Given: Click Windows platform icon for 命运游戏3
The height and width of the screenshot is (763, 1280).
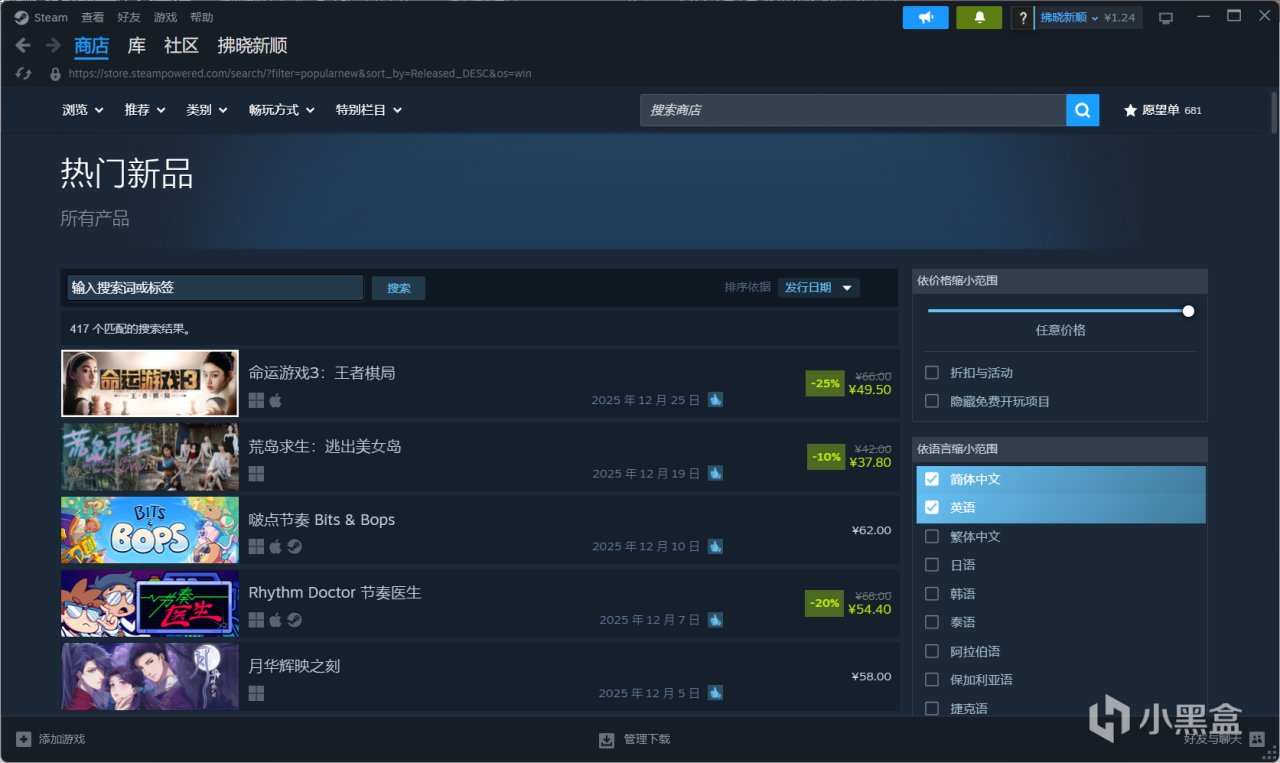Looking at the screenshot, I should [x=256, y=400].
